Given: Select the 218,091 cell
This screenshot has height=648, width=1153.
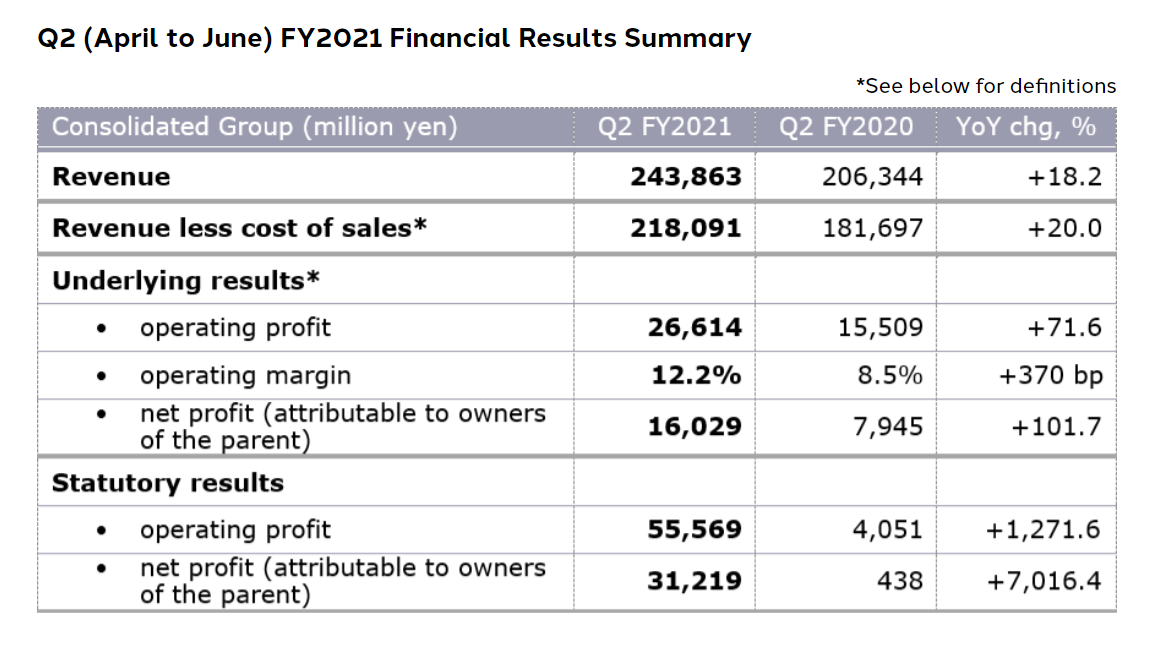Looking at the screenshot, I should pyautogui.click(x=686, y=228).
